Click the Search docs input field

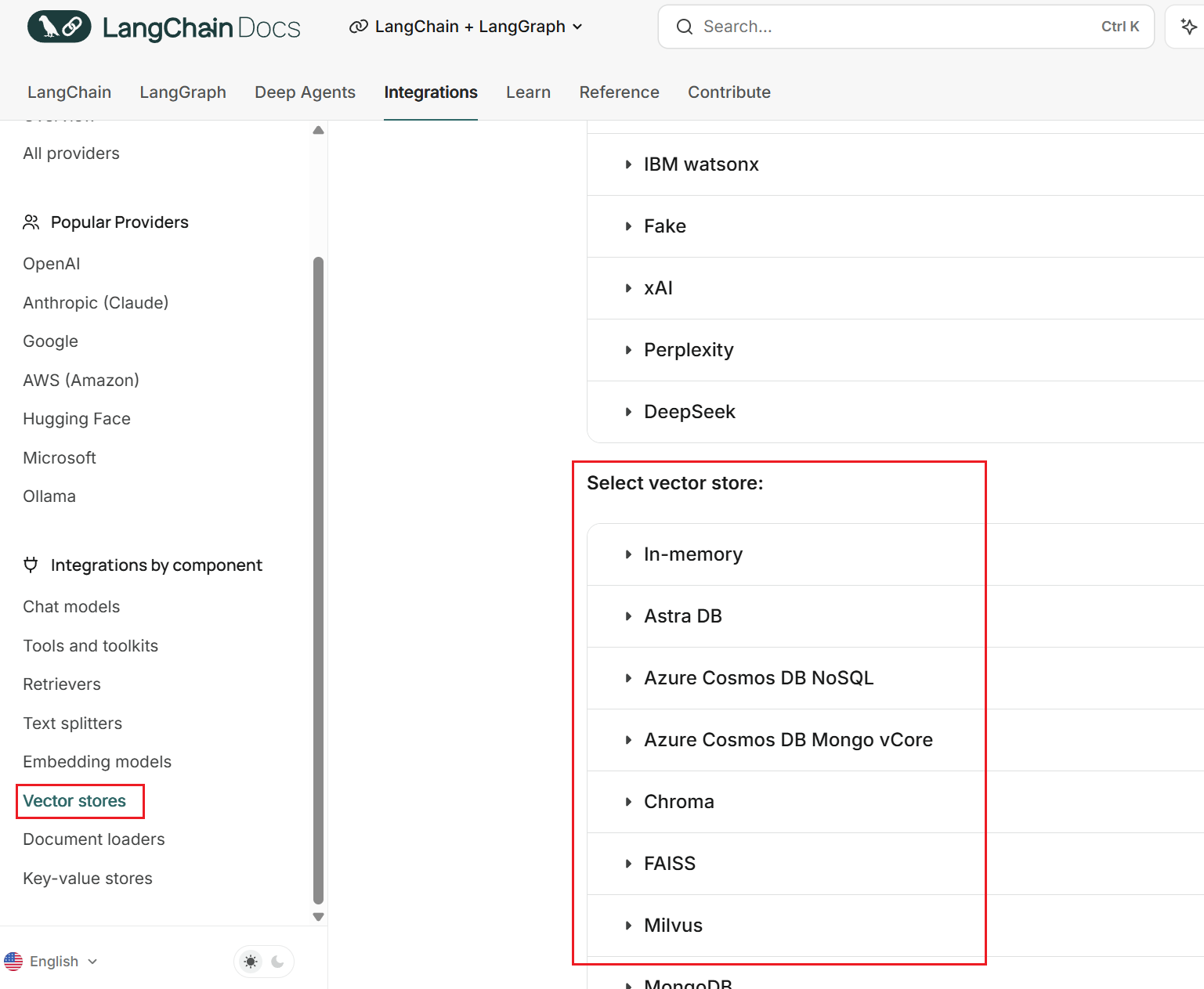click(906, 27)
